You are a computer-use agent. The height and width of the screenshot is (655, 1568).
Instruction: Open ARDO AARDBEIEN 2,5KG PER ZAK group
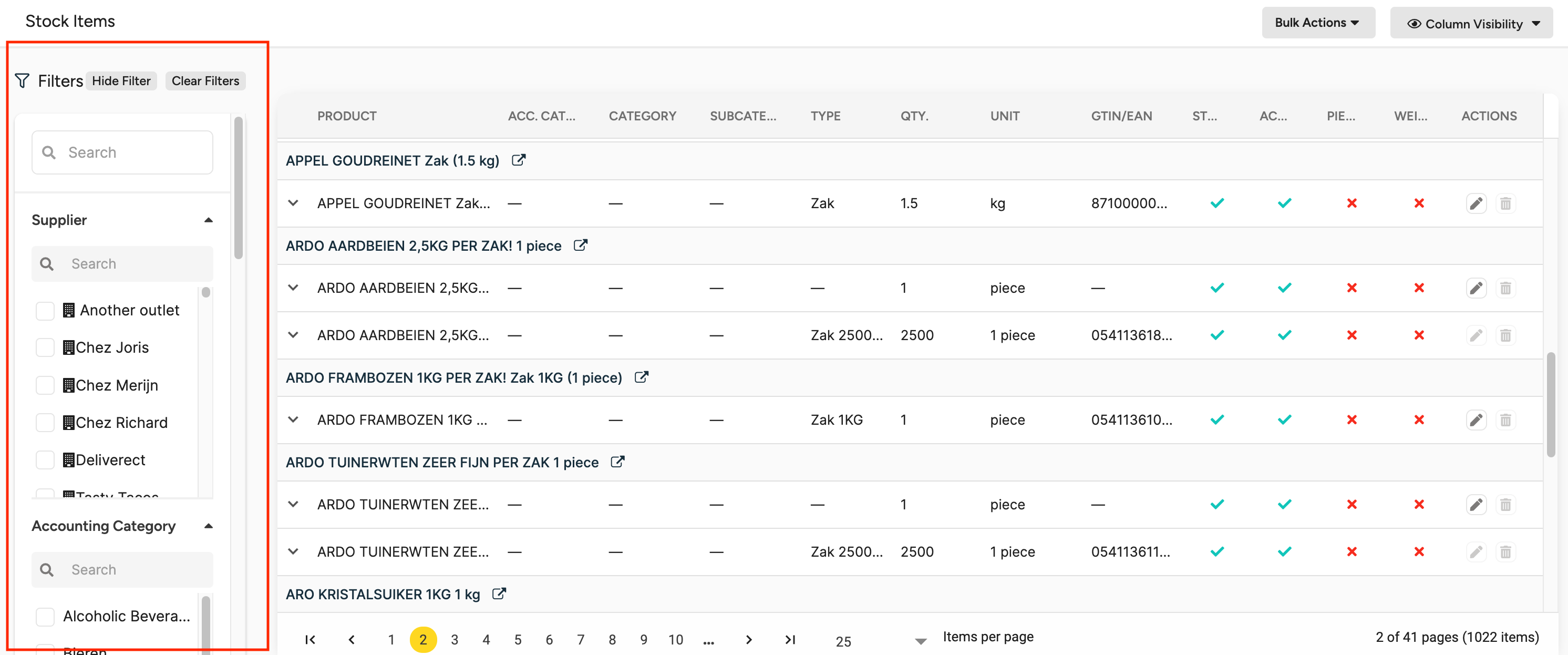424,246
